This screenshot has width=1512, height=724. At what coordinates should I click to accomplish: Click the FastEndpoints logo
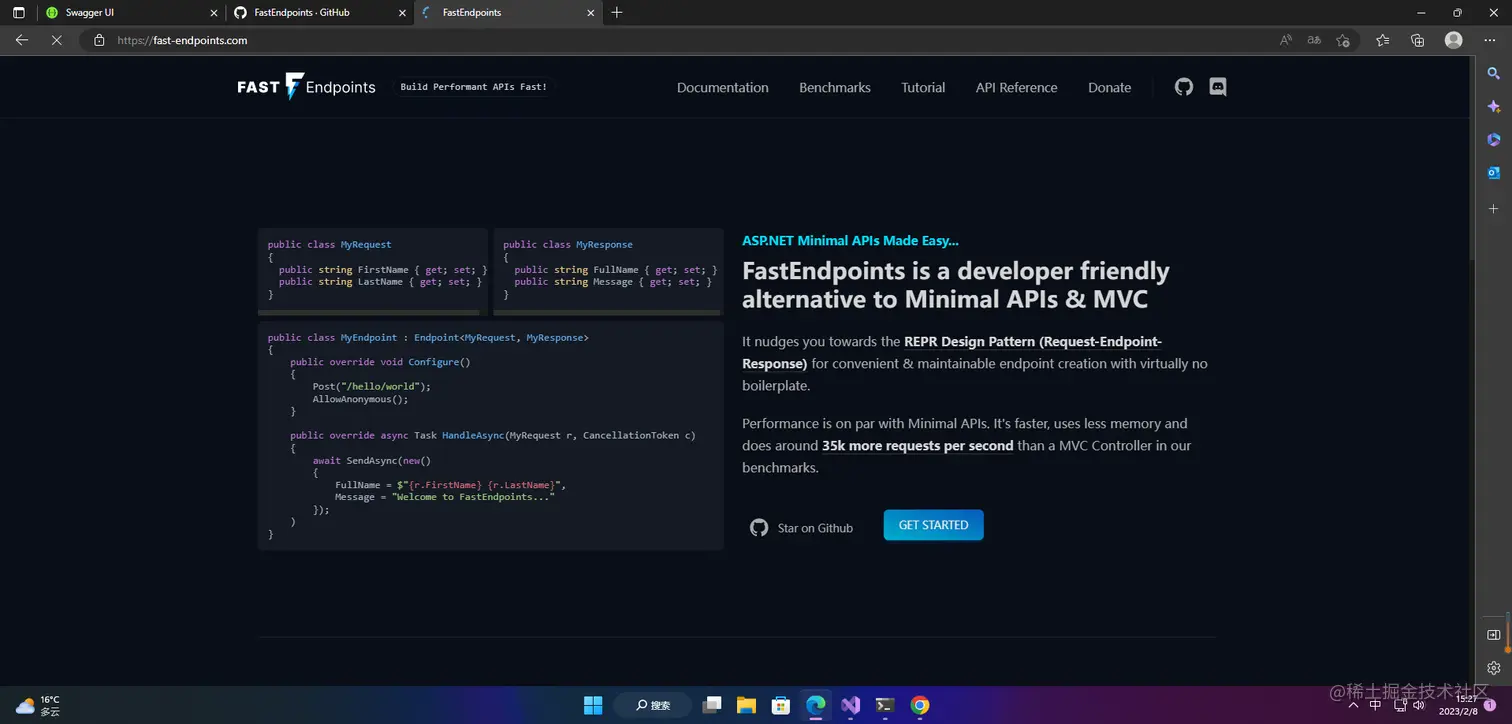(306, 87)
